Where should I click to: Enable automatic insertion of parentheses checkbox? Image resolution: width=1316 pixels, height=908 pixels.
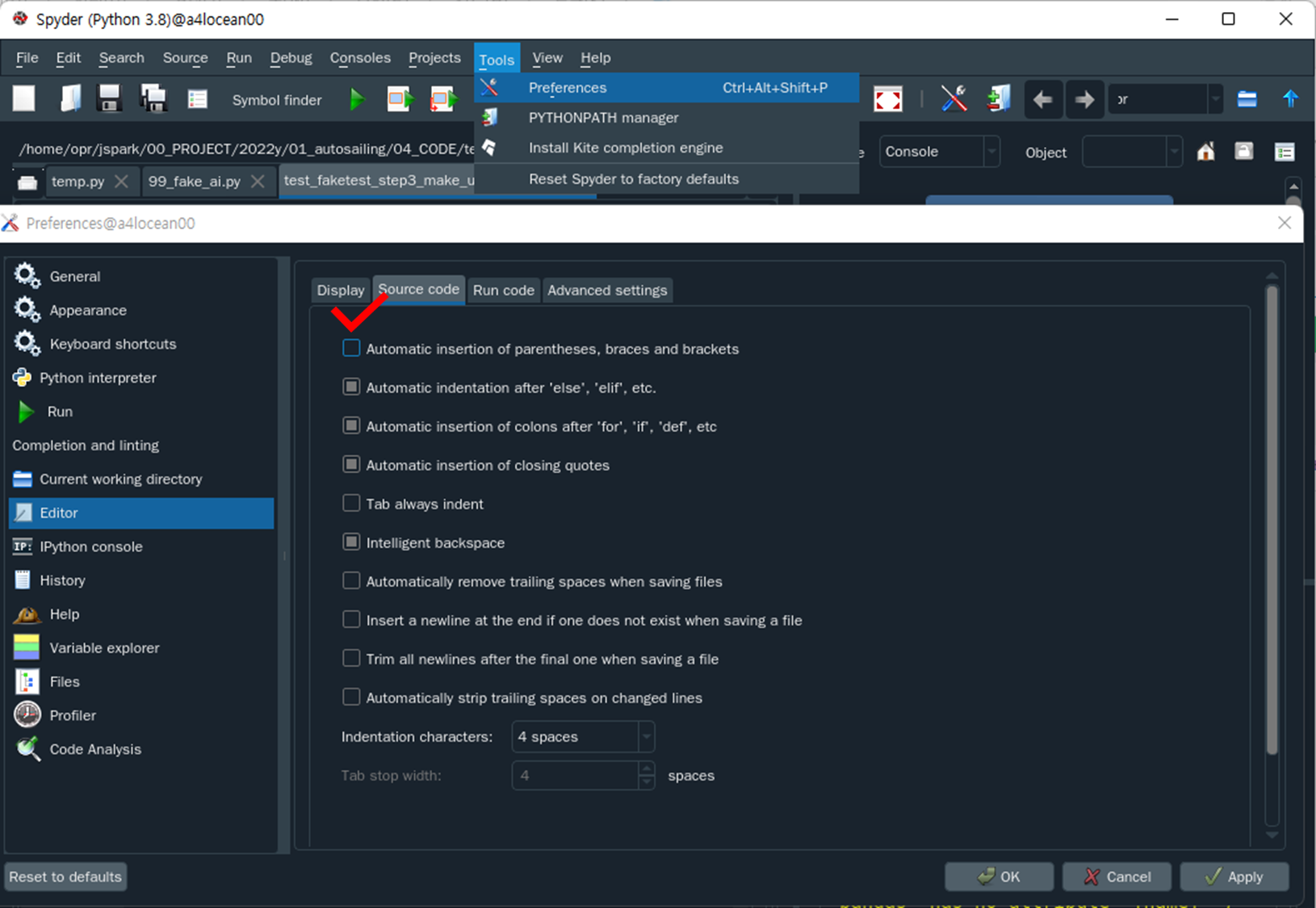[351, 348]
